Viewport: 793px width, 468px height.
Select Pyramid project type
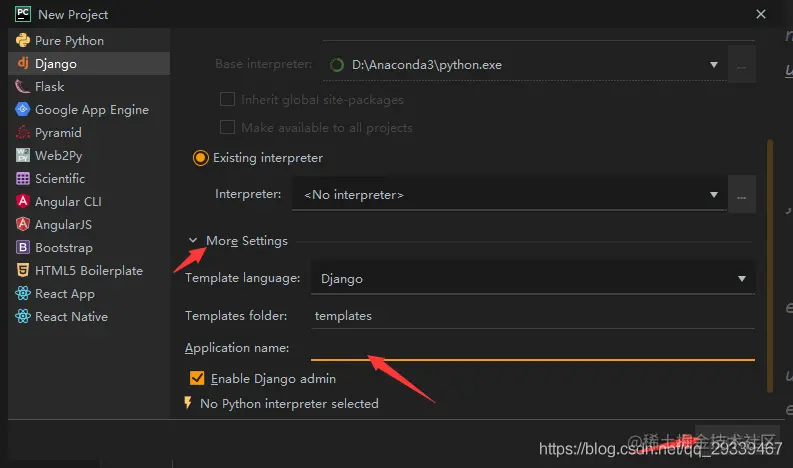89,133
